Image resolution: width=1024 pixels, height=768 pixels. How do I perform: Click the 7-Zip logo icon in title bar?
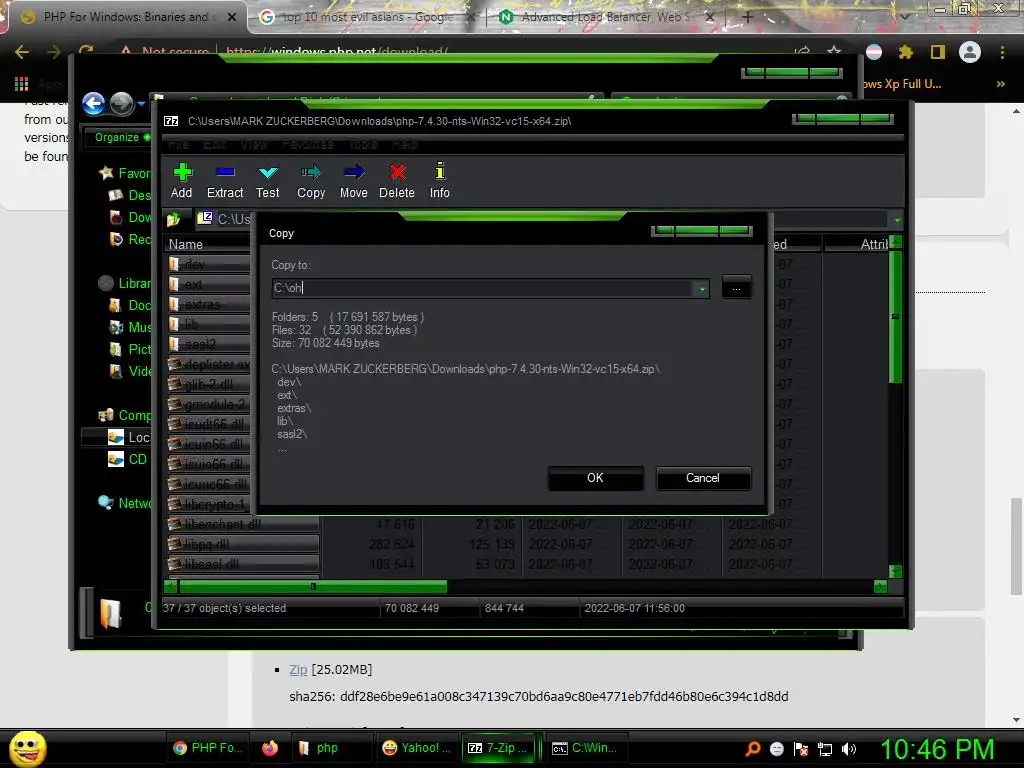[171, 121]
